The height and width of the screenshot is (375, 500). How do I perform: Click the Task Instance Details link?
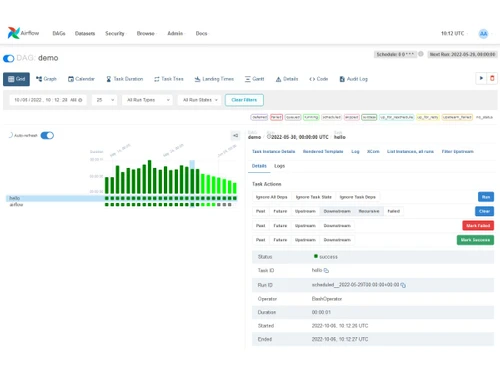pyautogui.click(x=274, y=151)
